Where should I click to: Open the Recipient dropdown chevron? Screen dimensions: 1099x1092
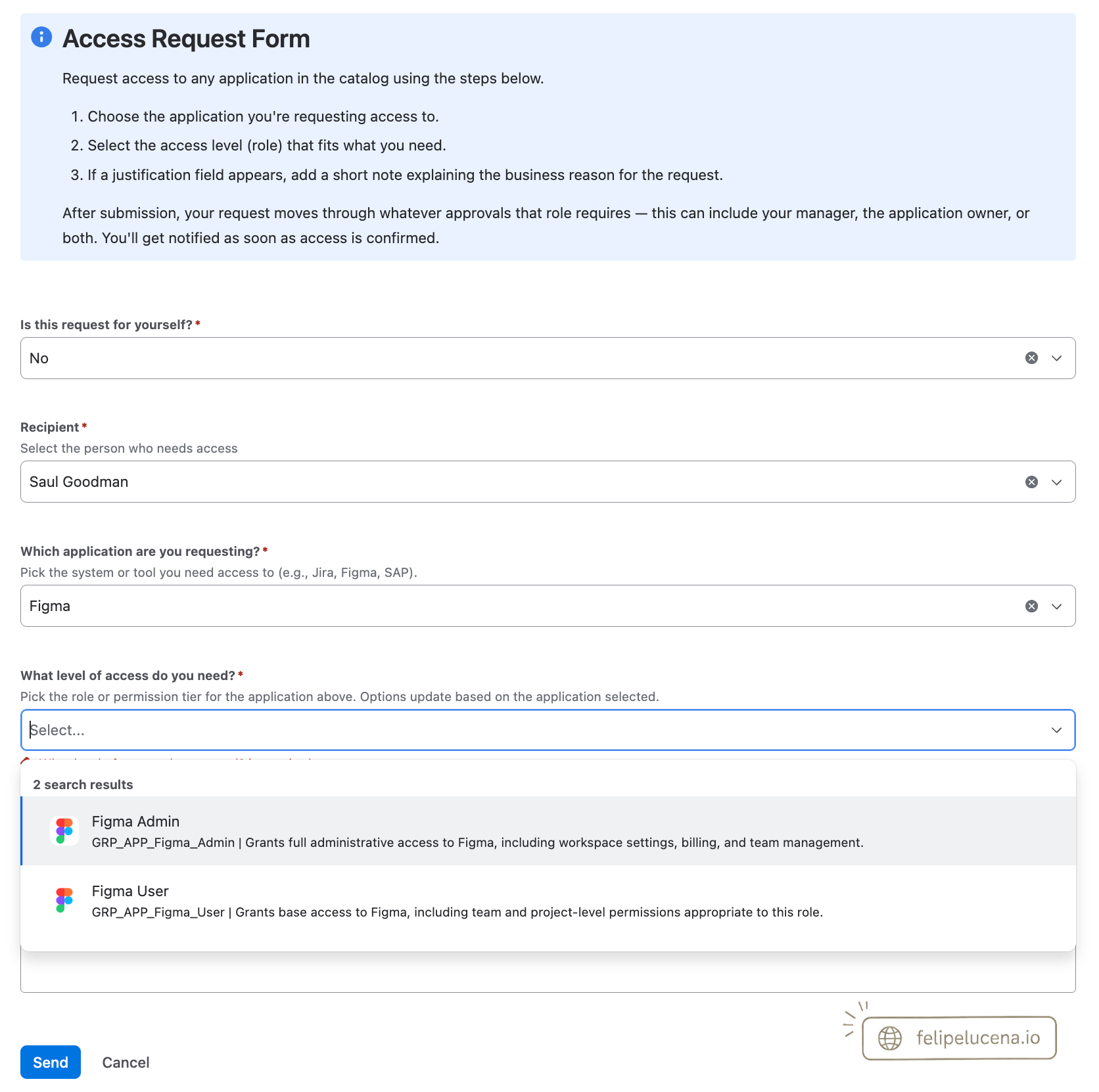click(x=1057, y=482)
